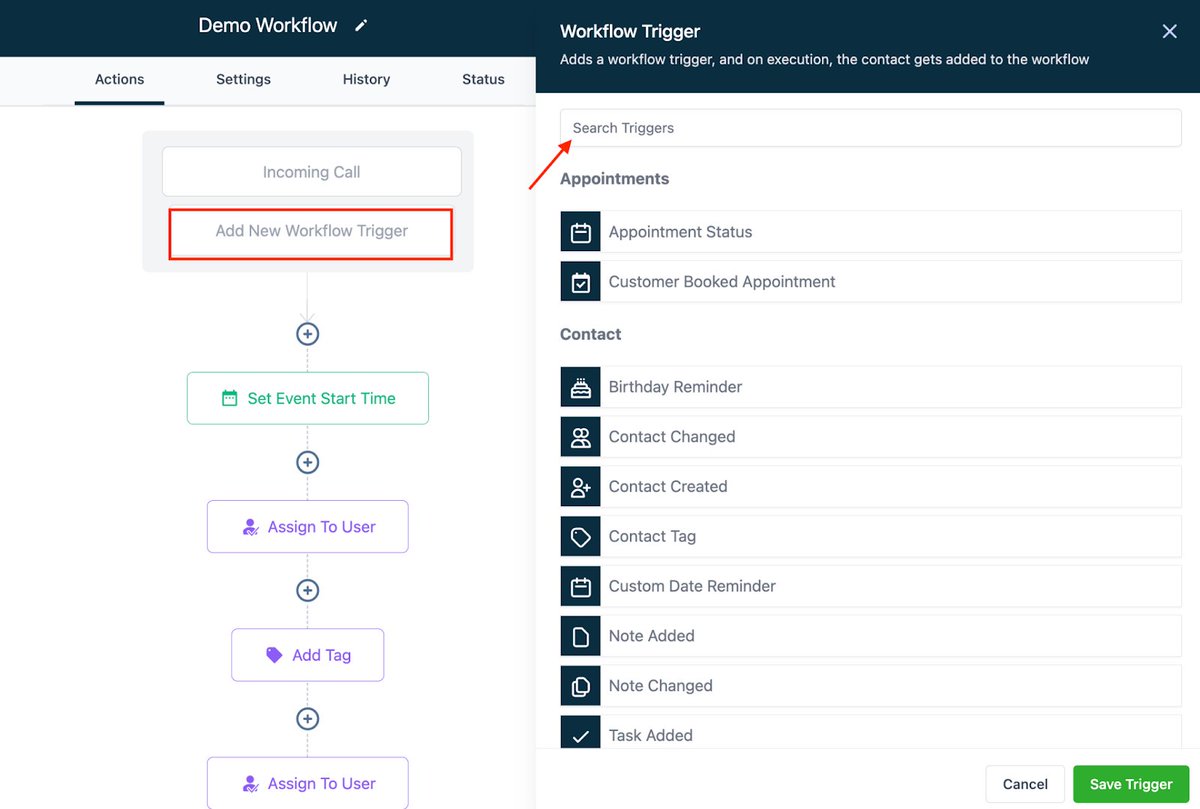
Task: Click the Contact Changed people icon
Action: pyautogui.click(x=581, y=437)
